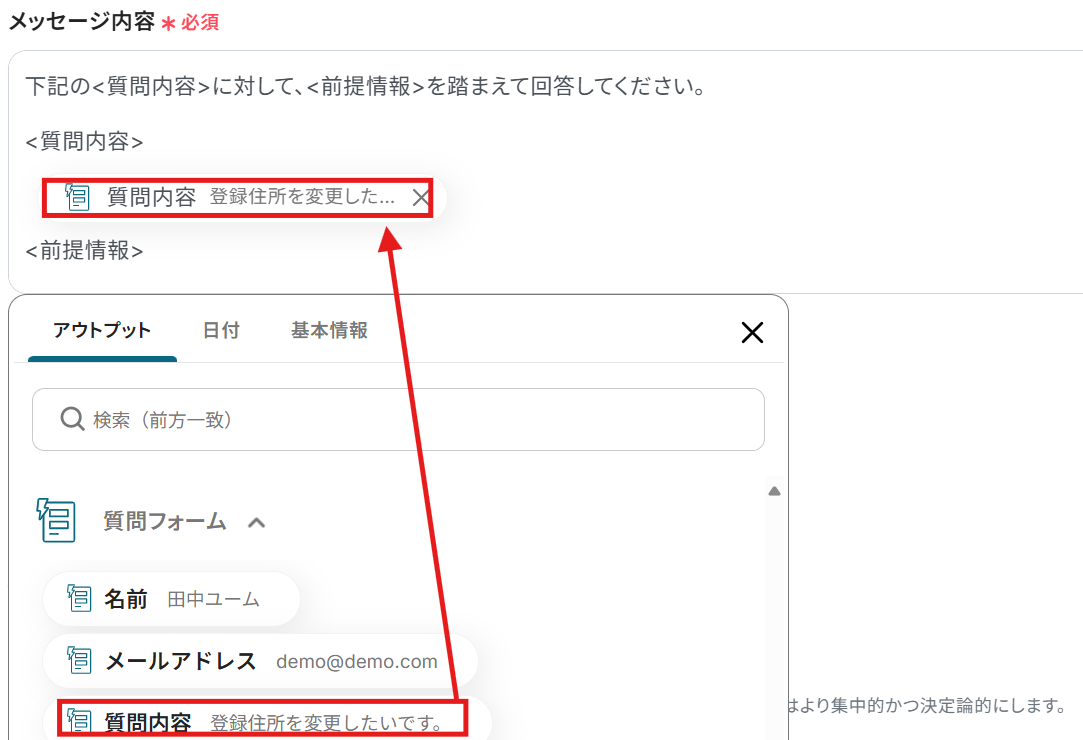The image size is (1083, 740).
Task: Remove the 質問内容 chip from the message
Action: pos(421,198)
